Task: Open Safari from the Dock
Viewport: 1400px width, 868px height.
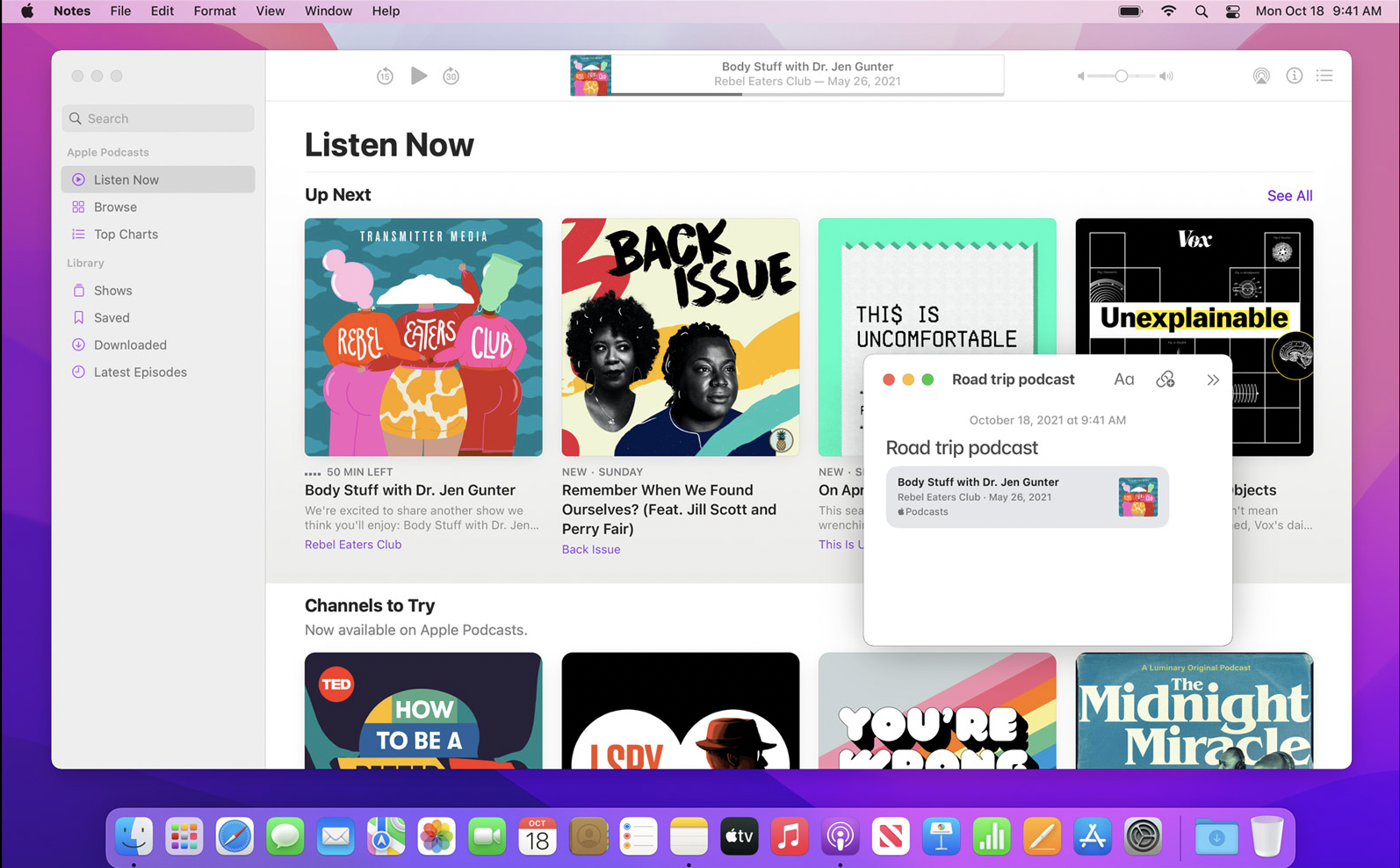Action: [235, 836]
